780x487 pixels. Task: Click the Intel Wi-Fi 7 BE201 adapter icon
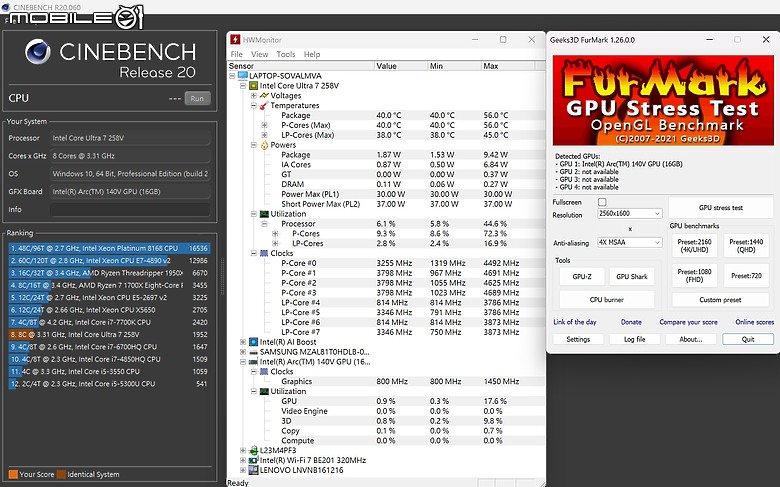253,460
